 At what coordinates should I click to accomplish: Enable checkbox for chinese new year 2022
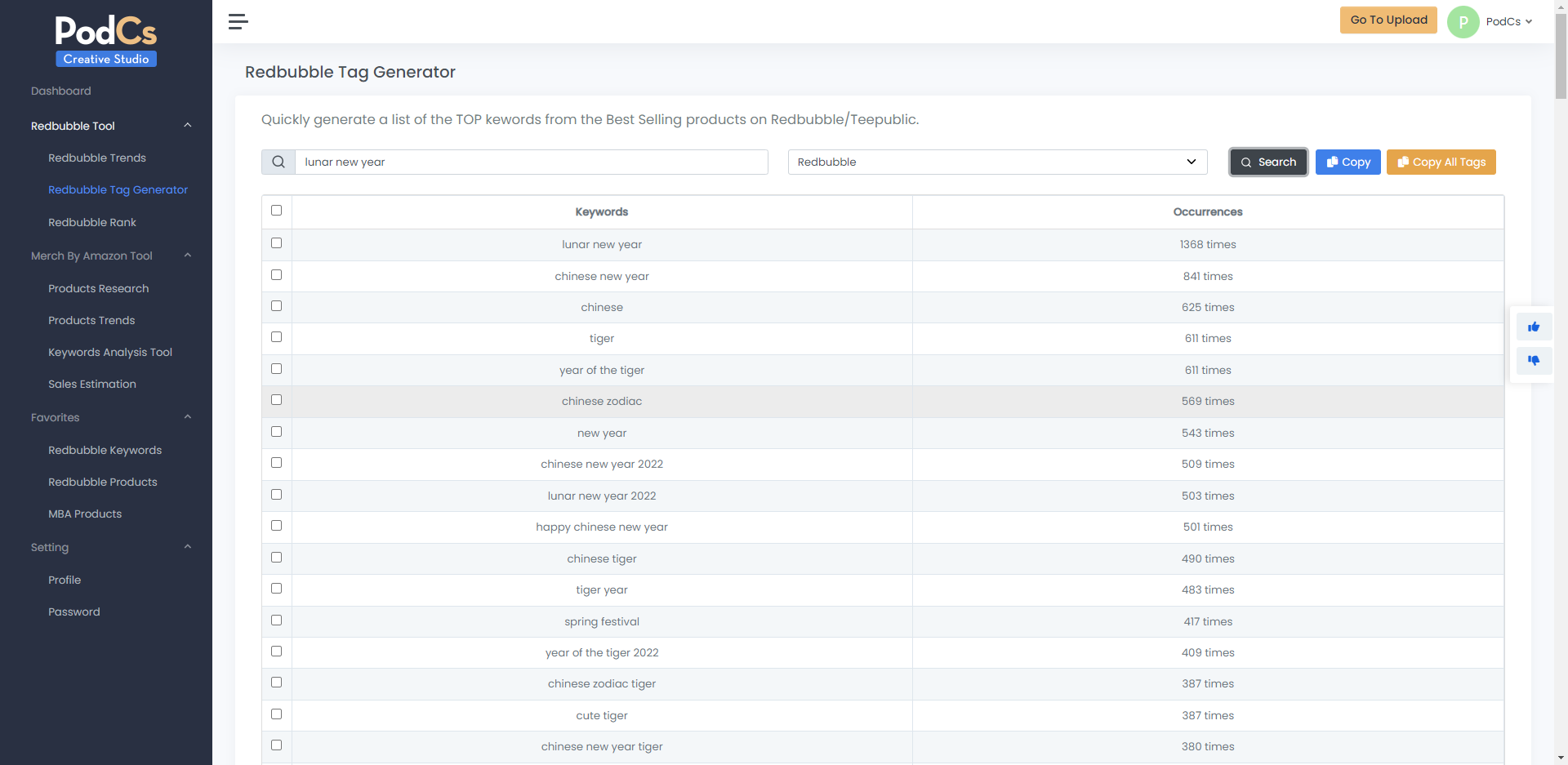[x=276, y=463]
